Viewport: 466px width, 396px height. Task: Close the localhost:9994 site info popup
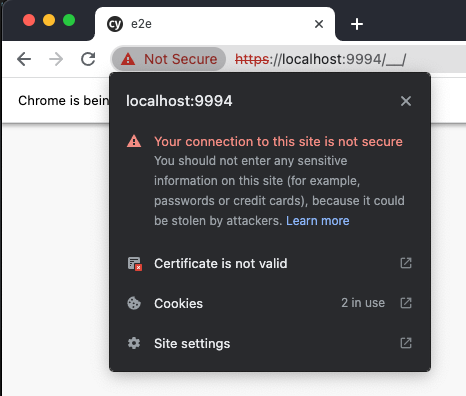(x=406, y=101)
